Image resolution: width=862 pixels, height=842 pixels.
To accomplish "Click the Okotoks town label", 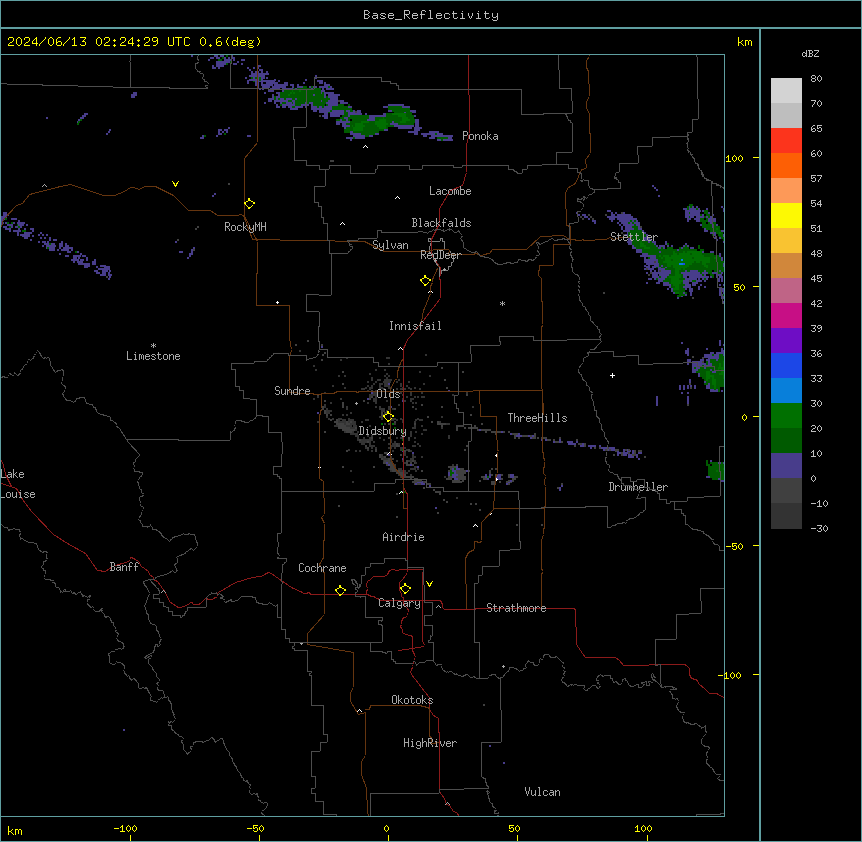I will 412,700.
